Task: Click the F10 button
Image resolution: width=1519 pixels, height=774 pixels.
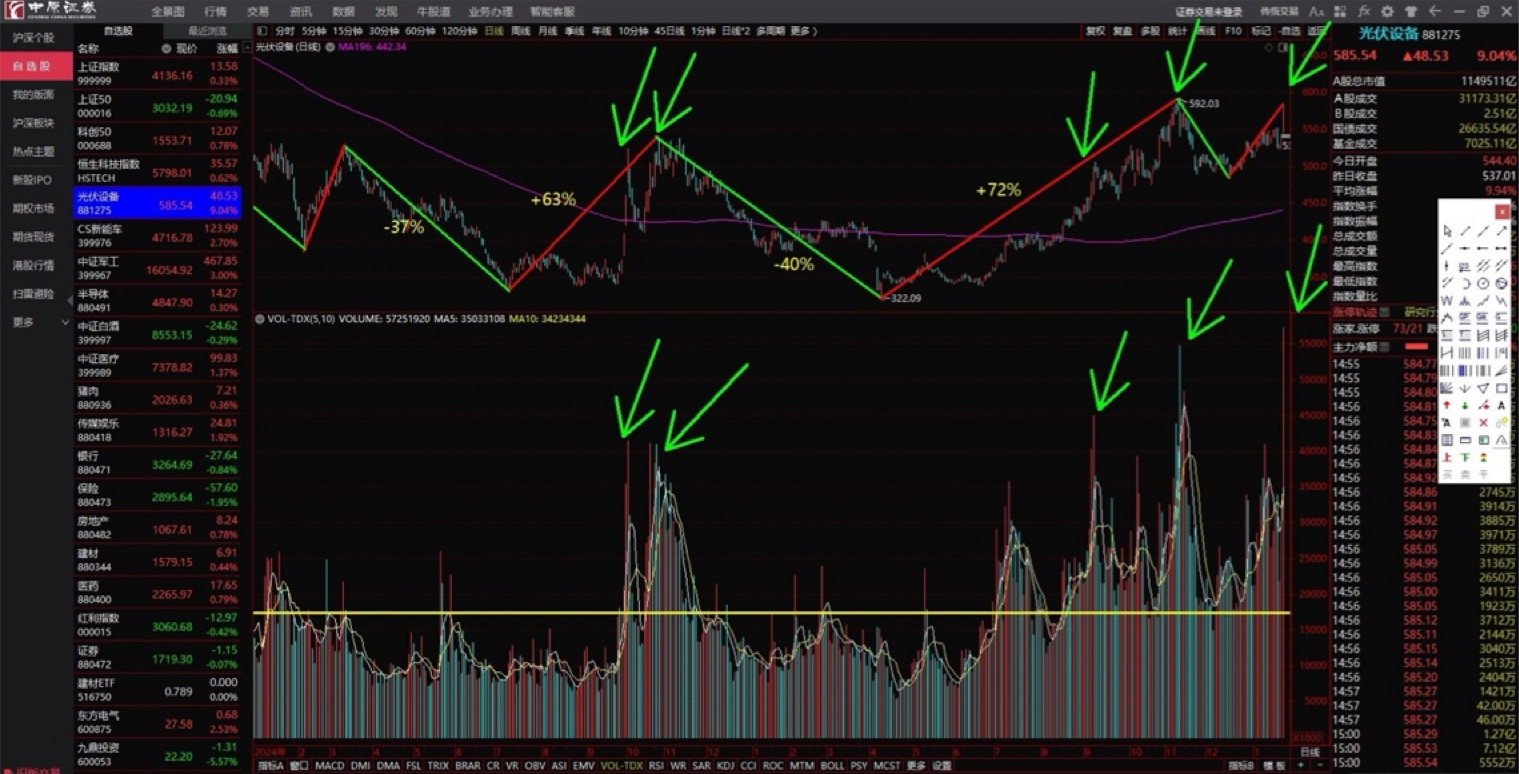Action: click(x=1233, y=31)
